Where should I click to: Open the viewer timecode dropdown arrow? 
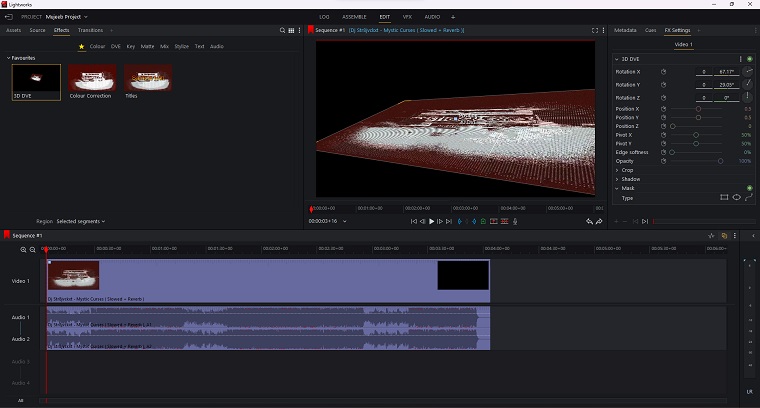[345, 221]
